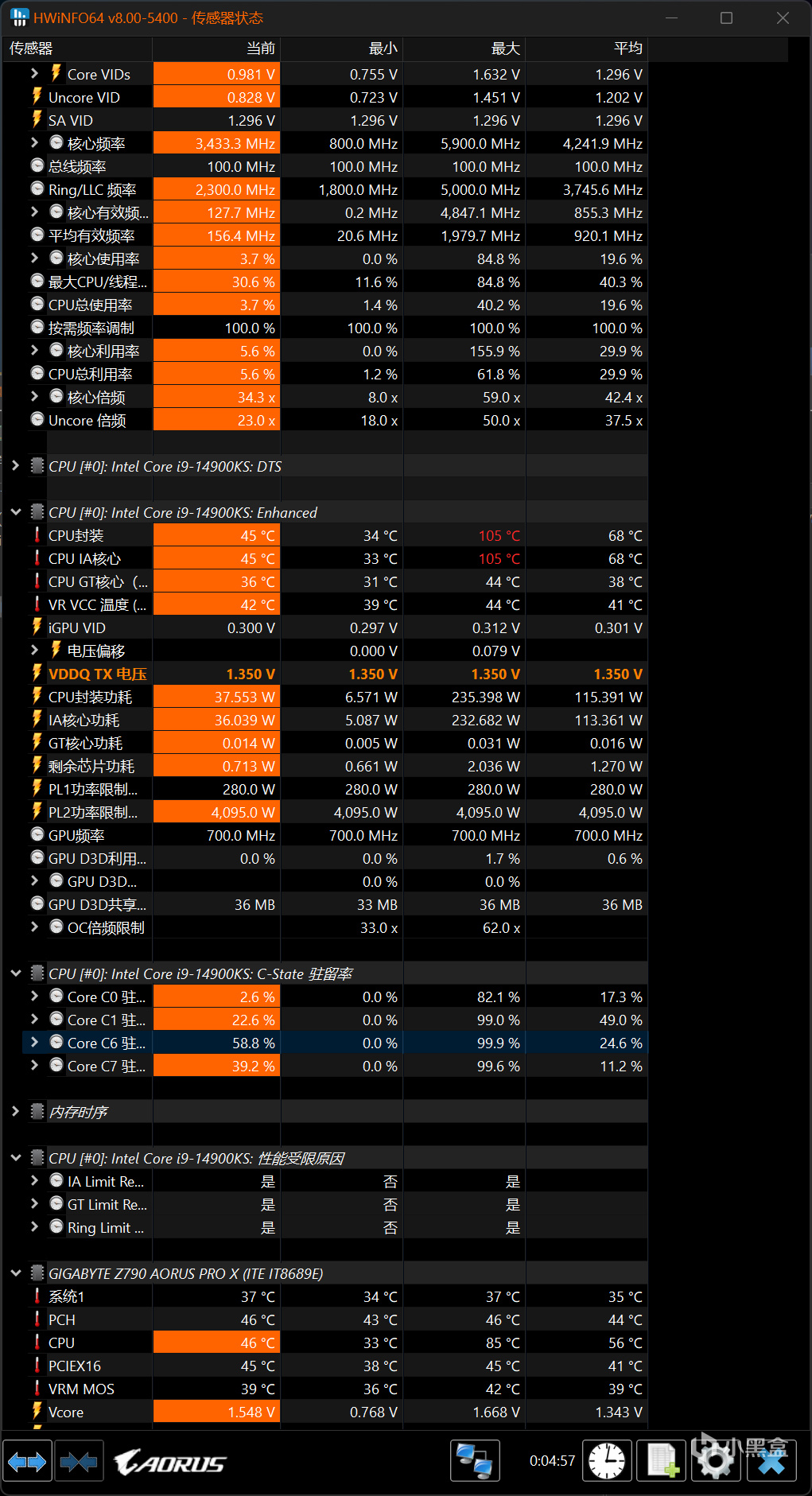
Task: Click the collapse columns inward arrows icon
Action: click(79, 1461)
